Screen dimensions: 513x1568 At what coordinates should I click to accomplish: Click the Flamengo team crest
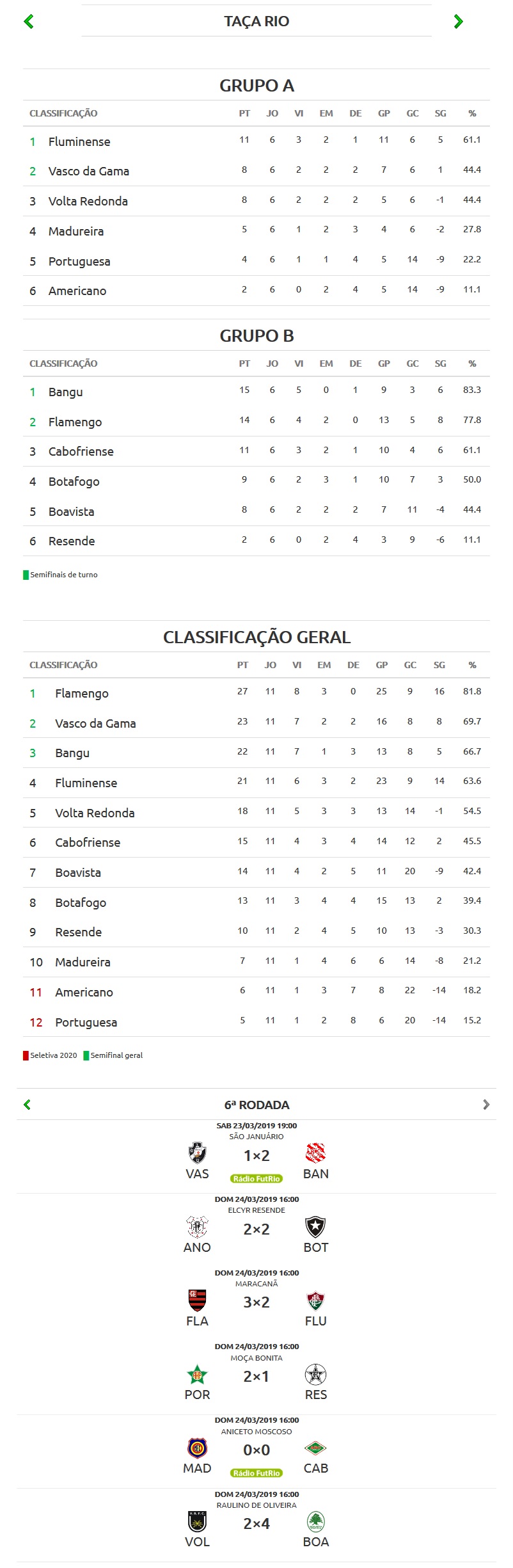click(197, 1300)
